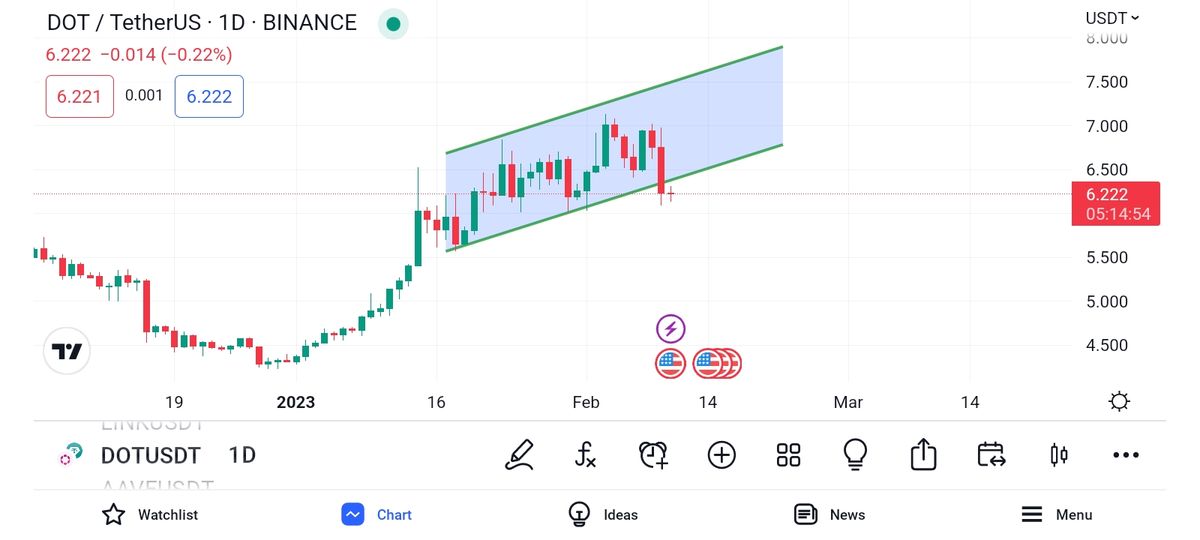Image resolution: width=1200 pixels, height=540 pixels.
Task: Expand the USDT currency dropdown
Action: (x=1112, y=18)
